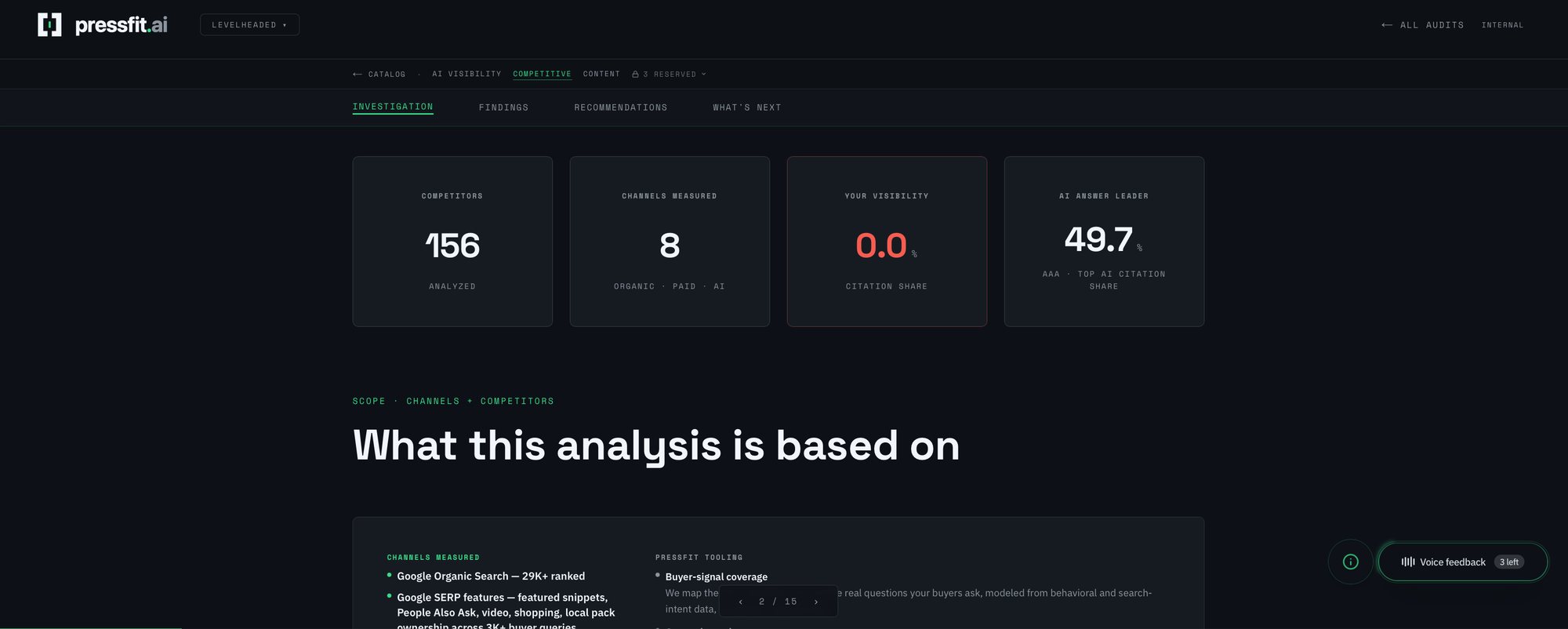Expand the 3 Reserved dropdown chevron
Viewport: 1568px width, 629px height.
(703, 75)
